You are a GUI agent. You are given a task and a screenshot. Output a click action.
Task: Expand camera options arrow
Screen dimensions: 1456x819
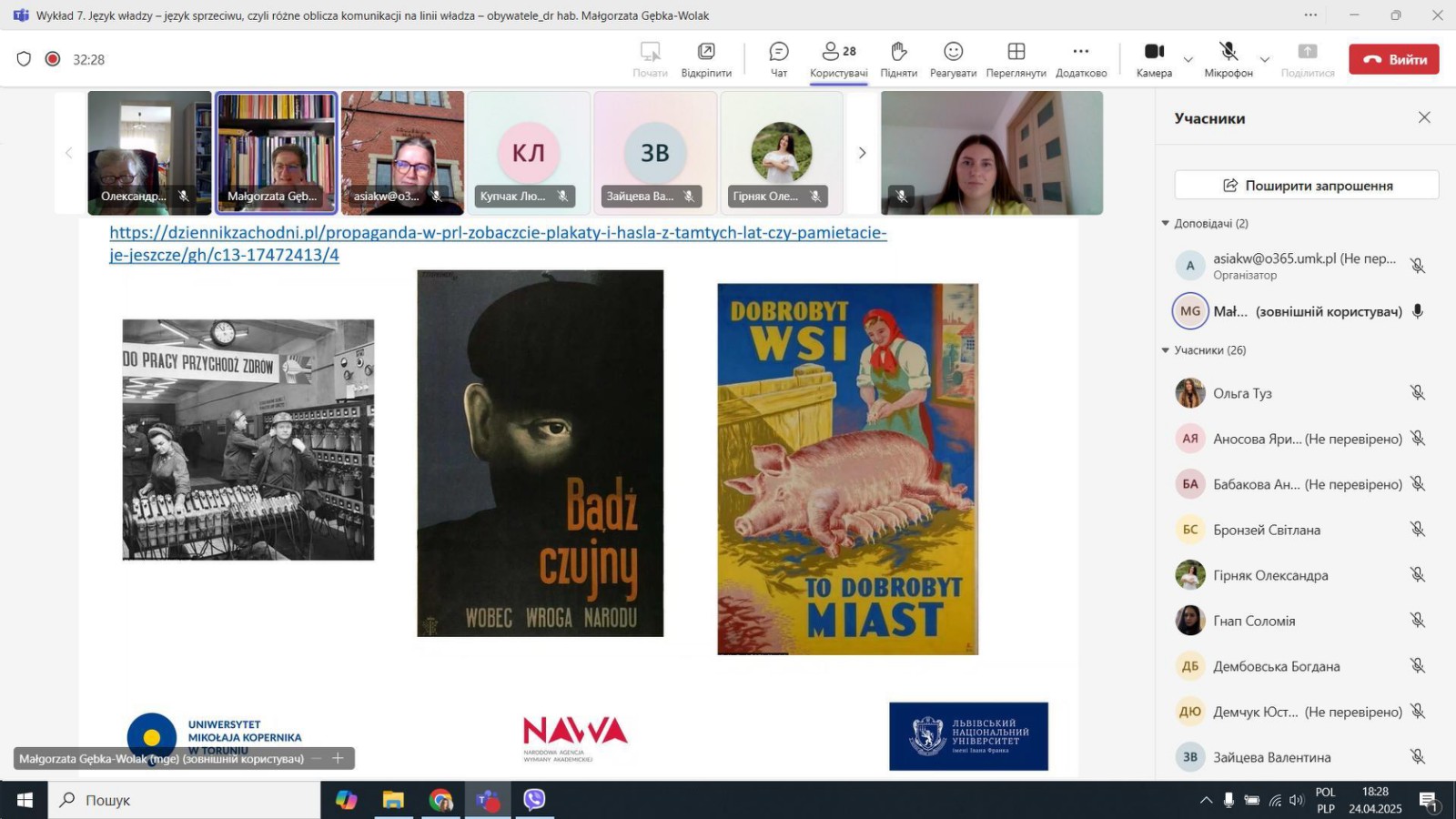pyautogui.click(x=1188, y=60)
